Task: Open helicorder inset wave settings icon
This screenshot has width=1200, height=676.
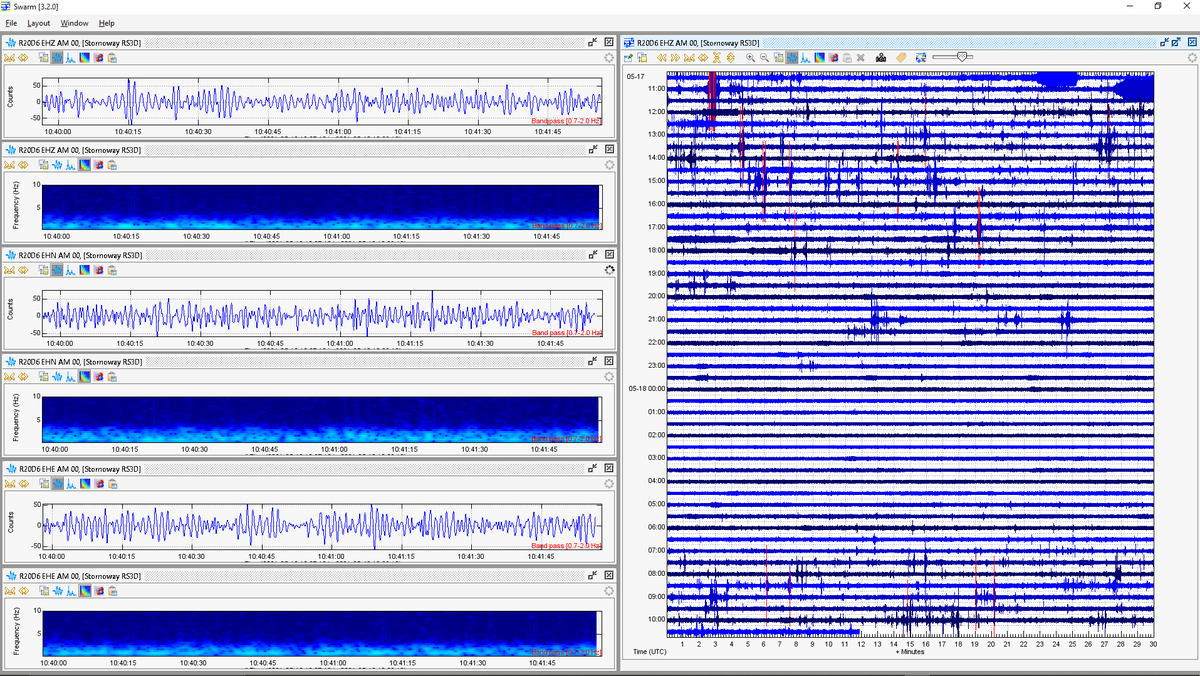Action: pos(778,58)
